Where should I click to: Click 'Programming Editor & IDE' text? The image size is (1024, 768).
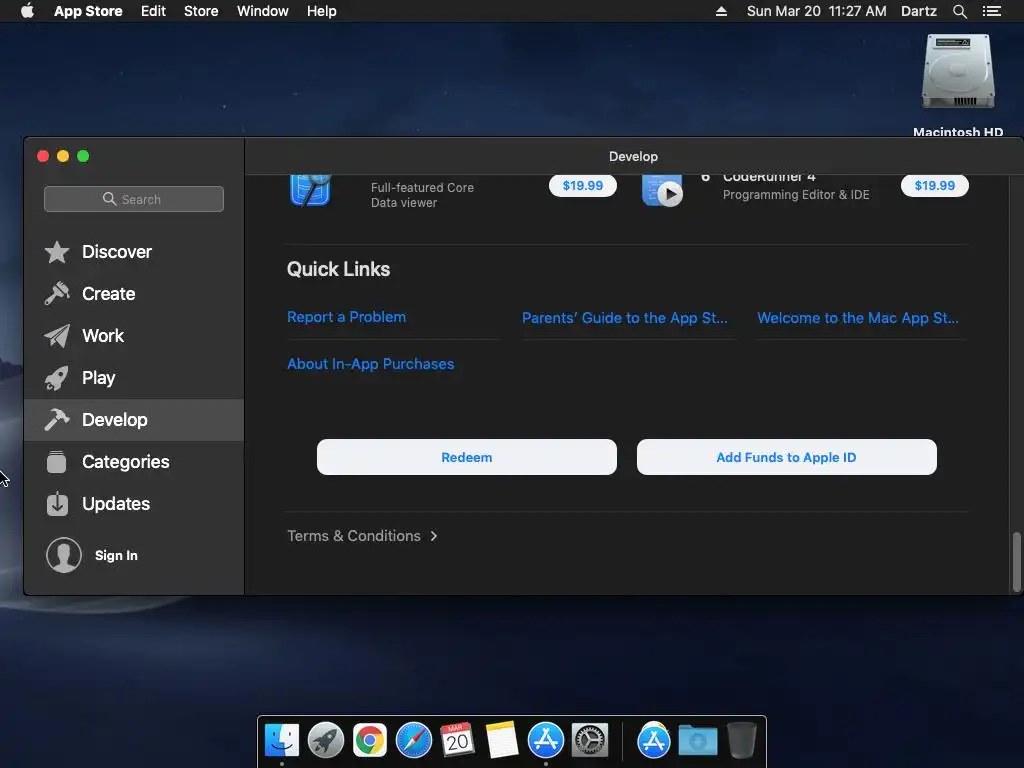pos(796,195)
